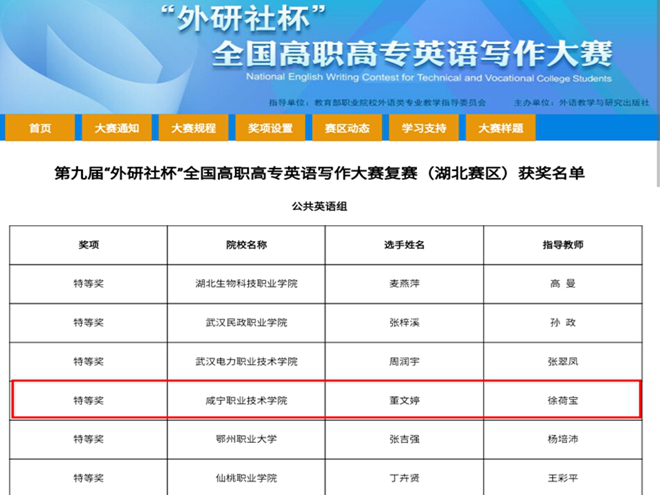
Task: Click 特等奖 in the 张梓溪 row
Action: click(88, 323)
